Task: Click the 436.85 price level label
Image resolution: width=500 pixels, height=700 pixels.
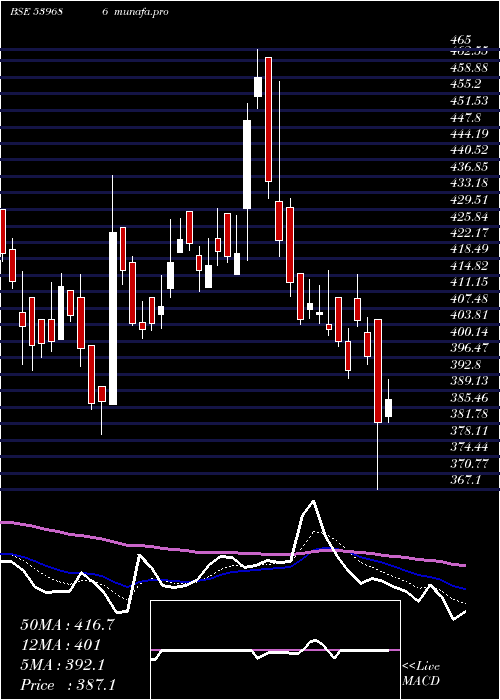Action: pyautogui.click(x=469, y=167)
